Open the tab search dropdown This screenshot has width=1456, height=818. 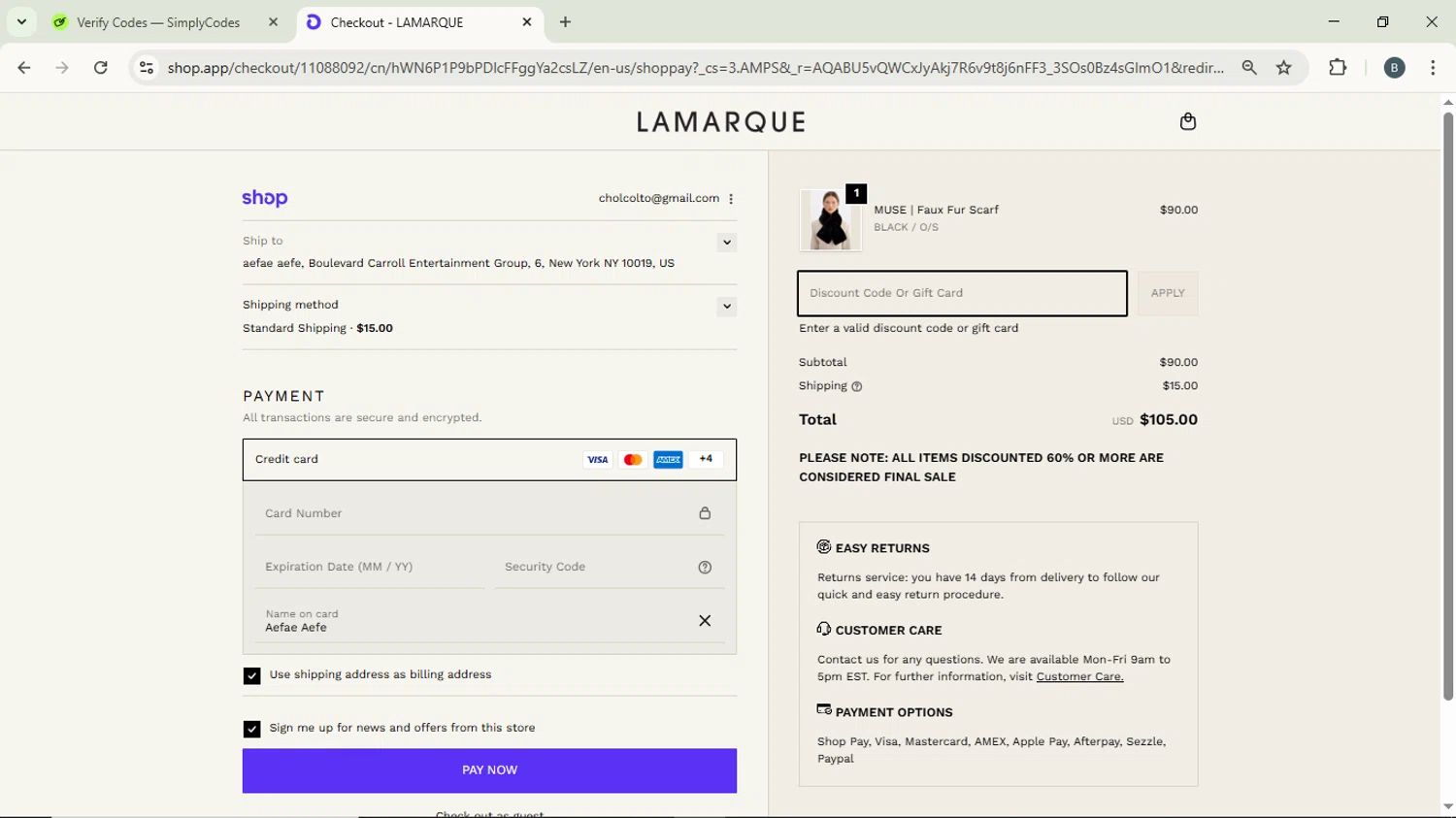pyautogui.click(x=21, y=21)
